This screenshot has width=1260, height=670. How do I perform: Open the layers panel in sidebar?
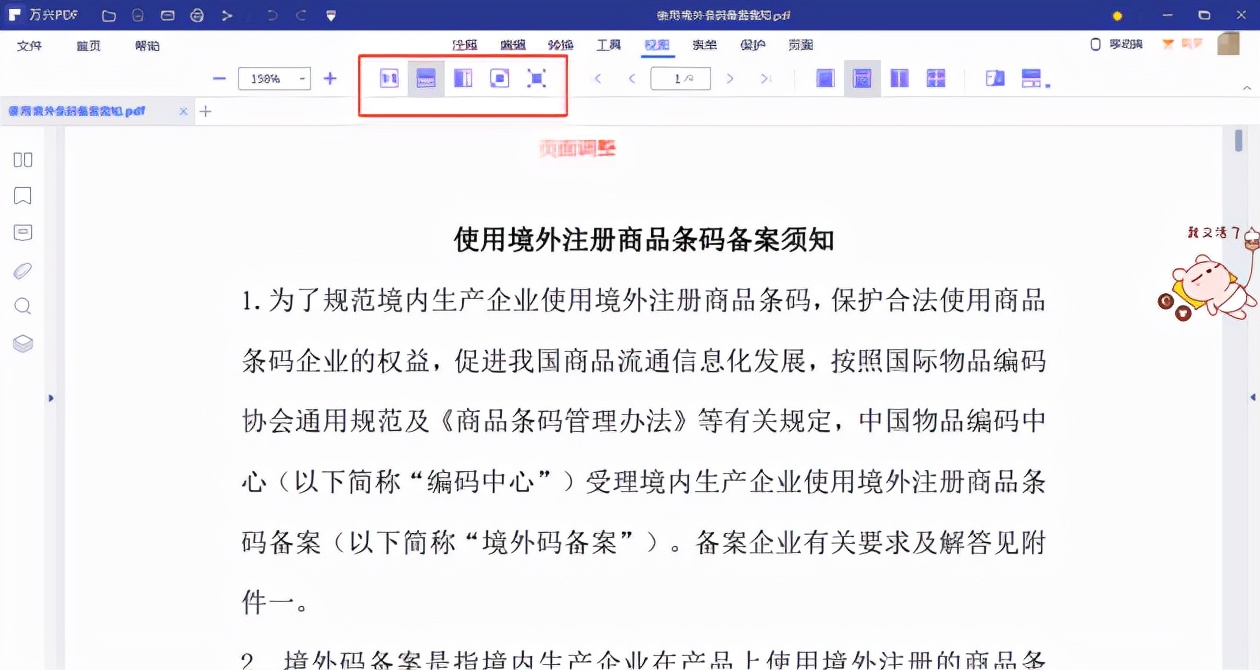click(x=22, y=342)
